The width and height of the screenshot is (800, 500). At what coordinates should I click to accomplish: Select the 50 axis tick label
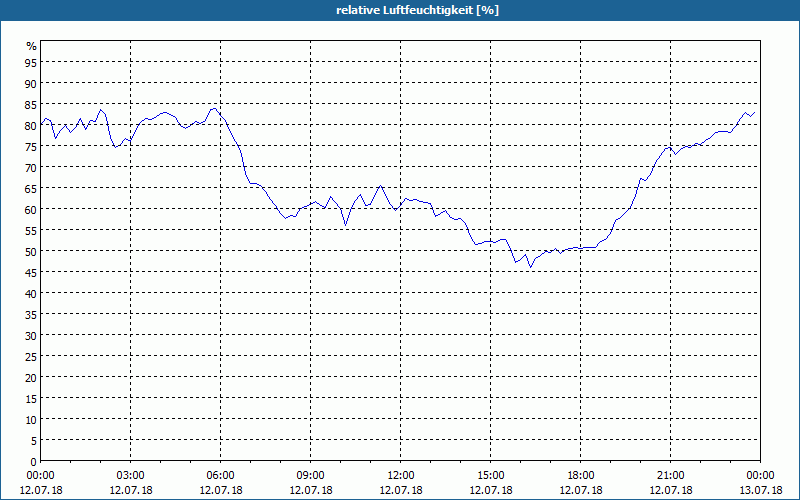tap(31, 251)
